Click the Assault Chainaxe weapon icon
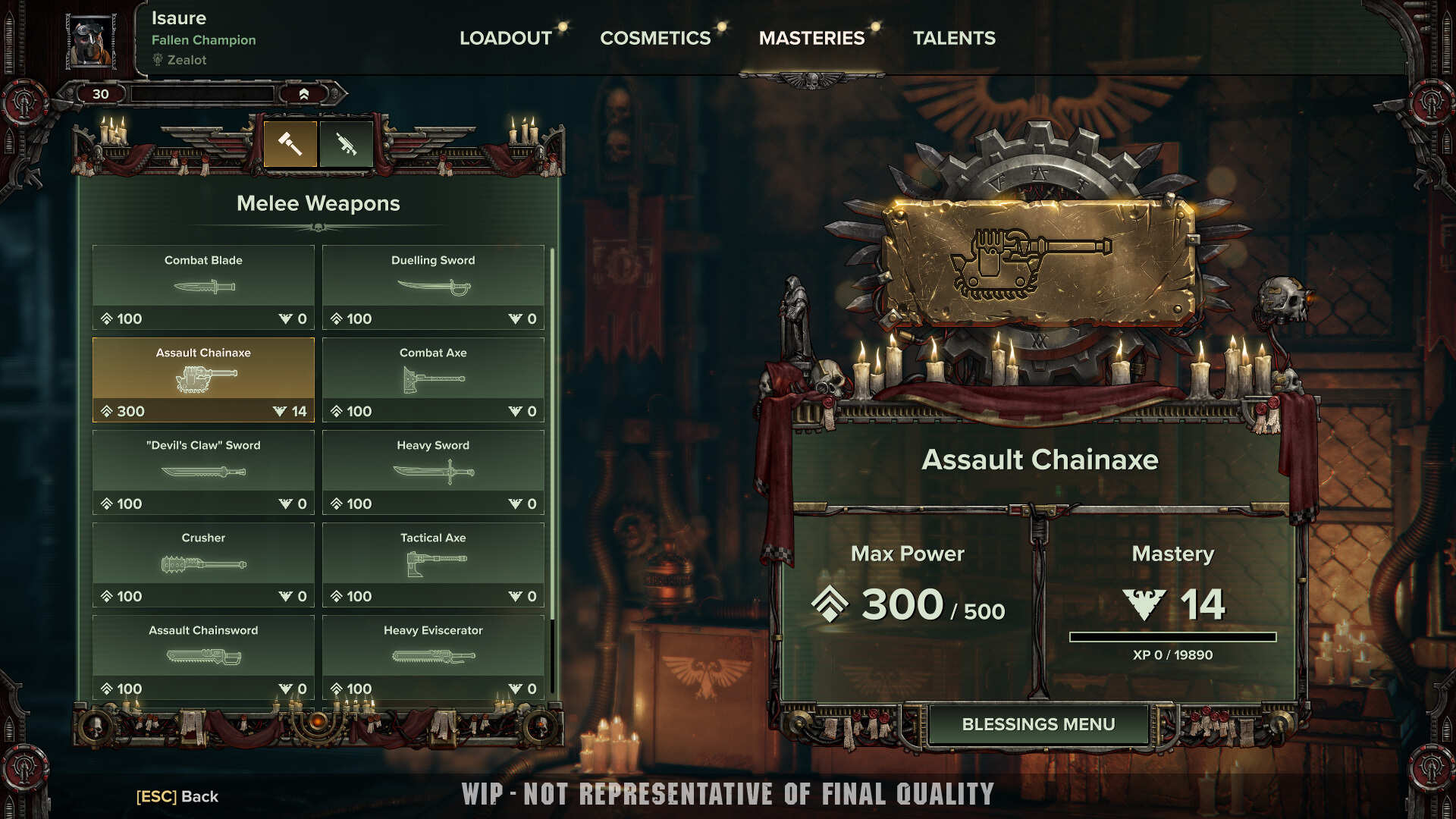 pyautogui.click(x=202, y=378)
